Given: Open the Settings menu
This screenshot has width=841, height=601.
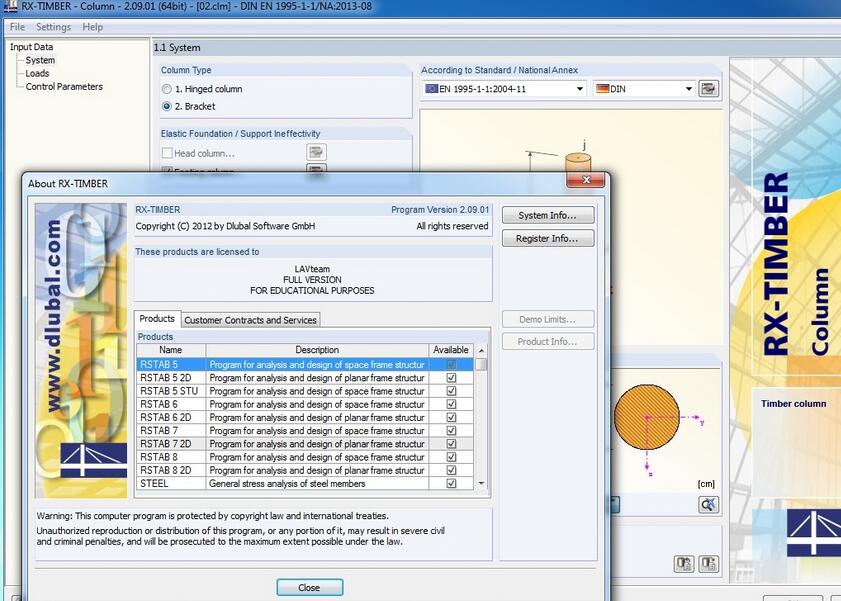Looking at the screenshot, I should (x=53, y=27).
